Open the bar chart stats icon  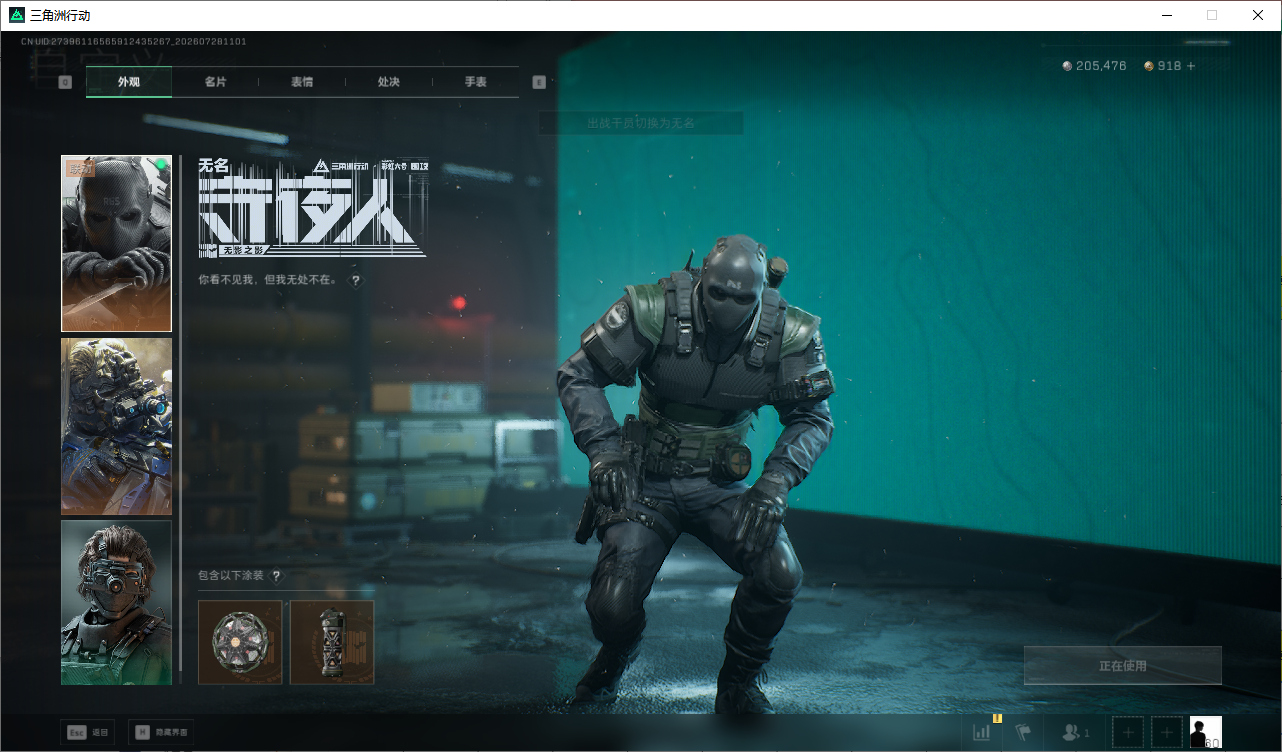pyautogui.click(x=982, y=733)
